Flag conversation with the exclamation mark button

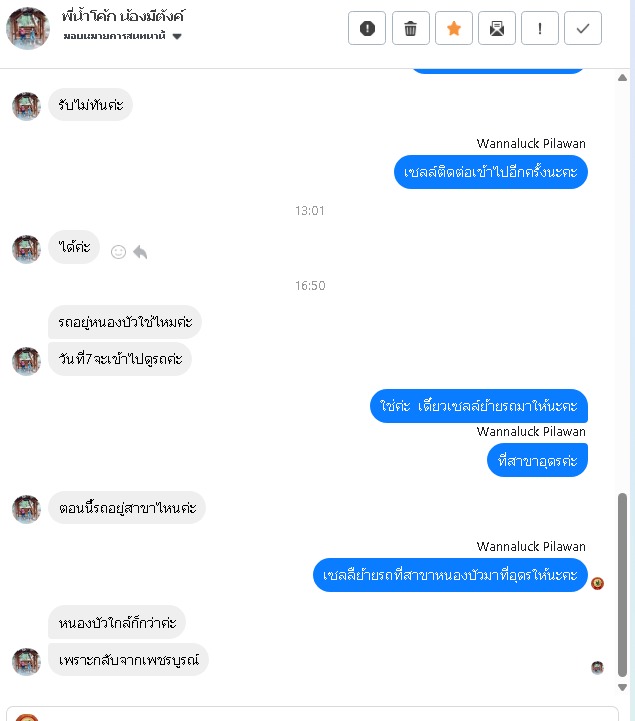pyautogui.click(x=539, y=29)
